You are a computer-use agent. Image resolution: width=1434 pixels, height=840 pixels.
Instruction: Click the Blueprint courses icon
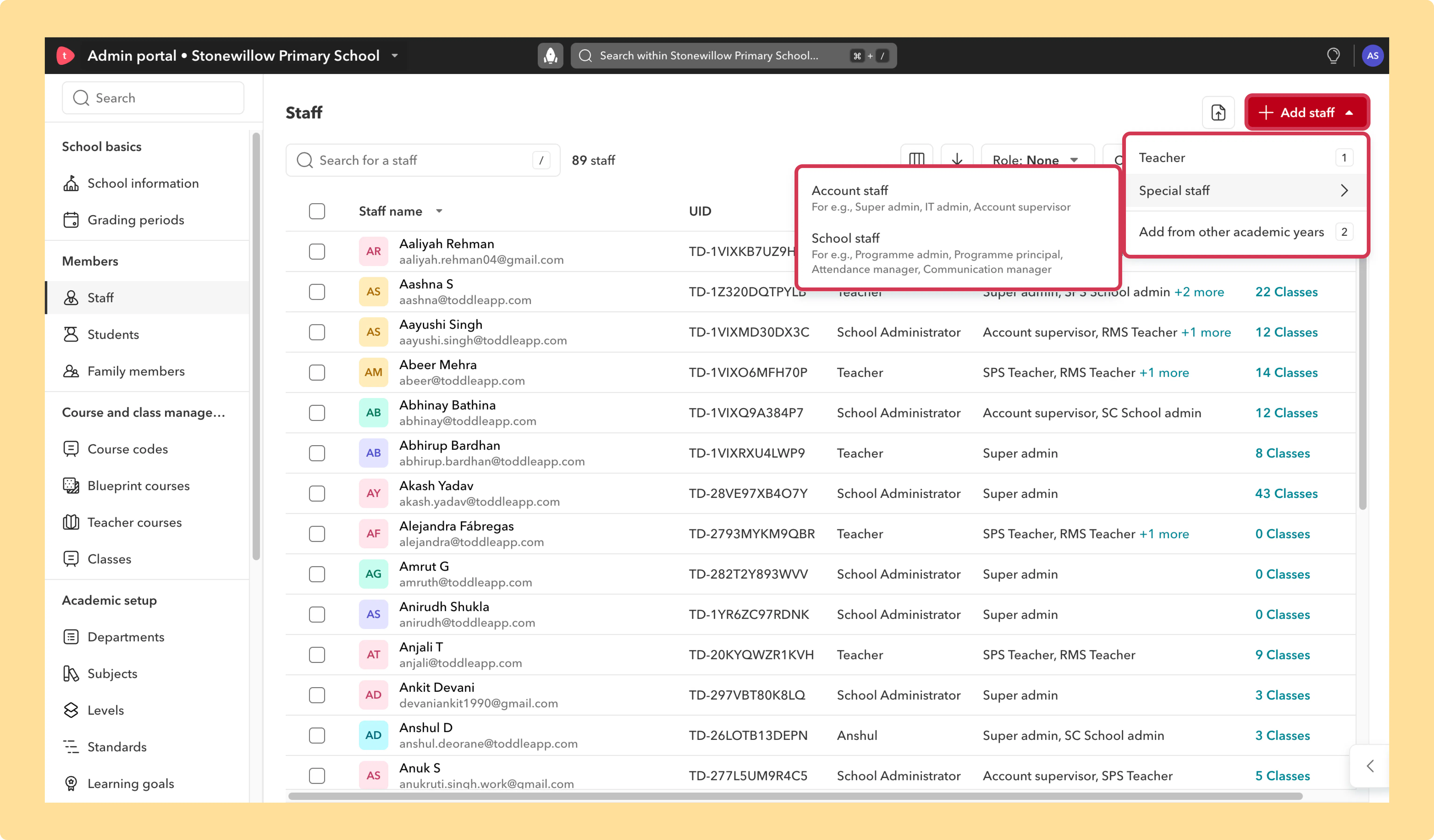(x=71, y=486)
